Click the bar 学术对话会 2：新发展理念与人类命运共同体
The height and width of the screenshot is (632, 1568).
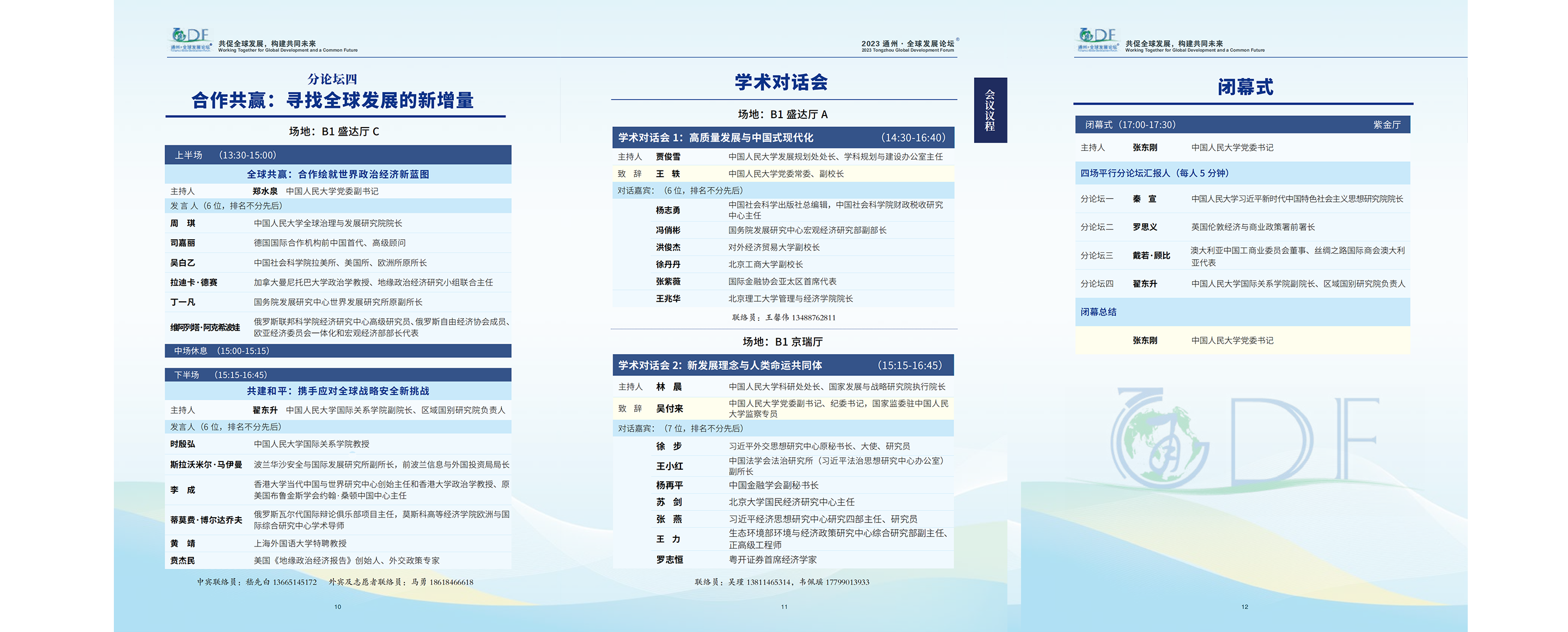pyautogui.click(x=783, y=366)
